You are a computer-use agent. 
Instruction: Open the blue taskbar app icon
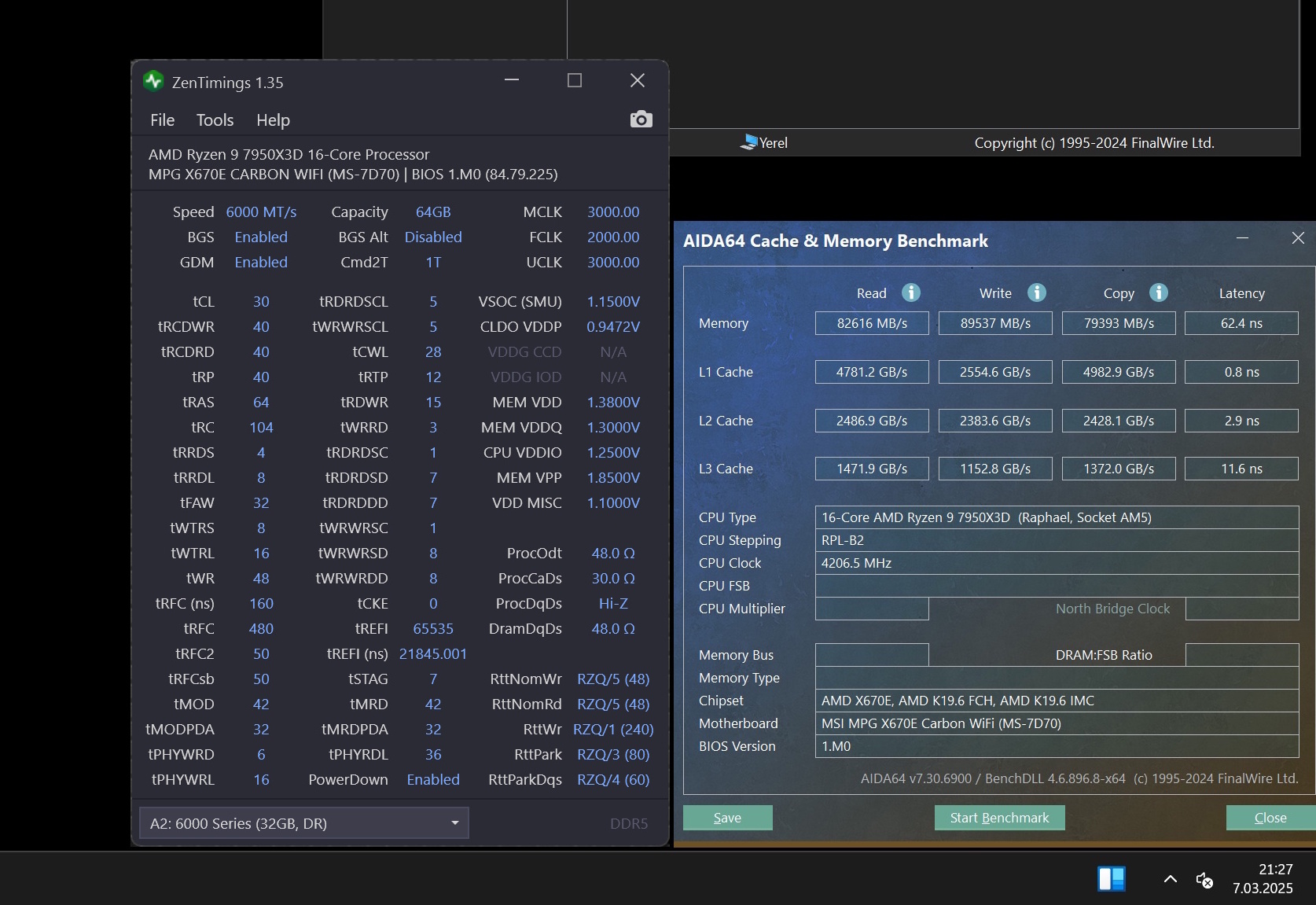tap(1112, 879)
